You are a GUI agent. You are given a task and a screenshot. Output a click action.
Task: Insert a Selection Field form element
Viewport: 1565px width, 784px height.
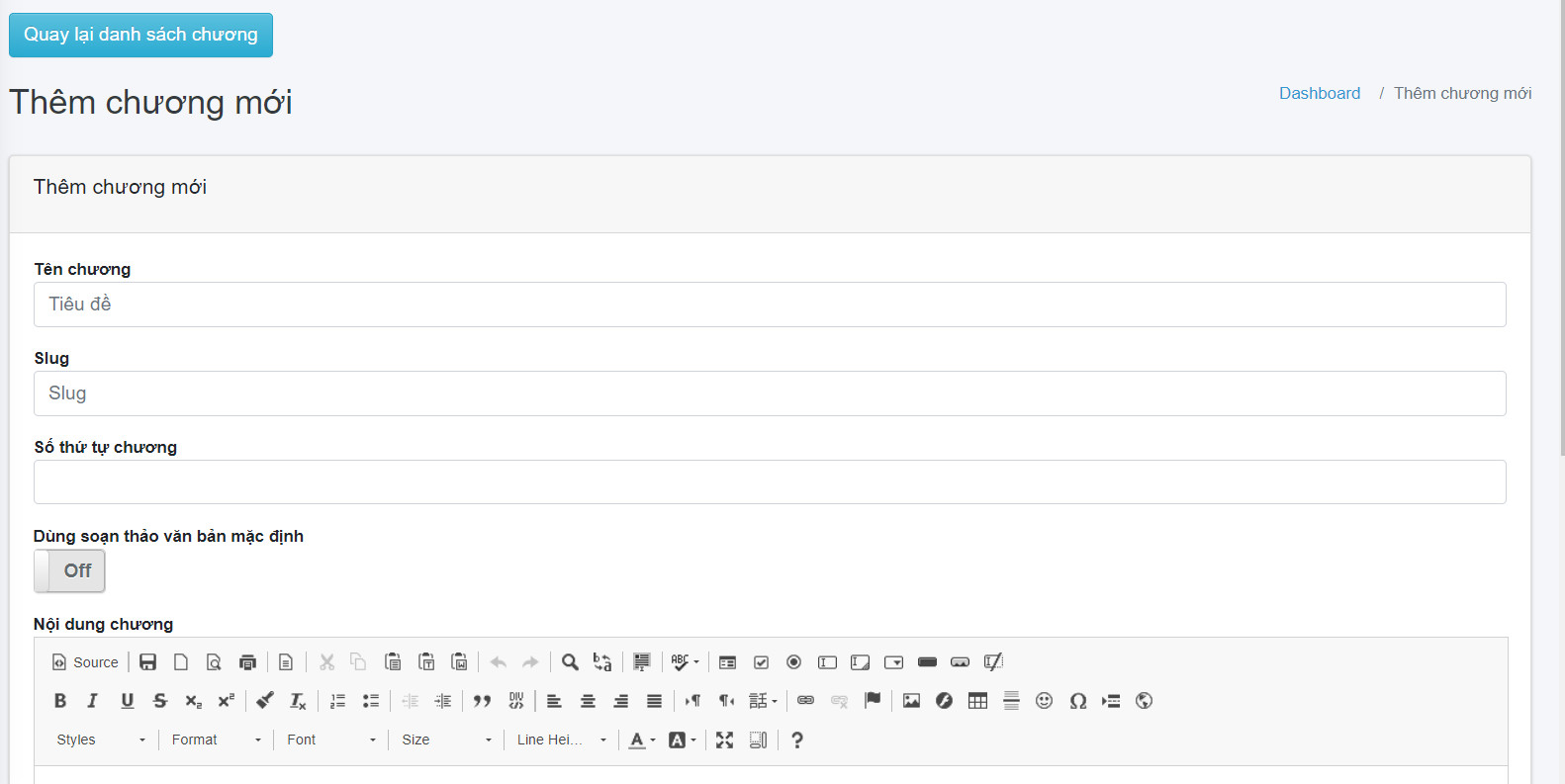(893, 662)
